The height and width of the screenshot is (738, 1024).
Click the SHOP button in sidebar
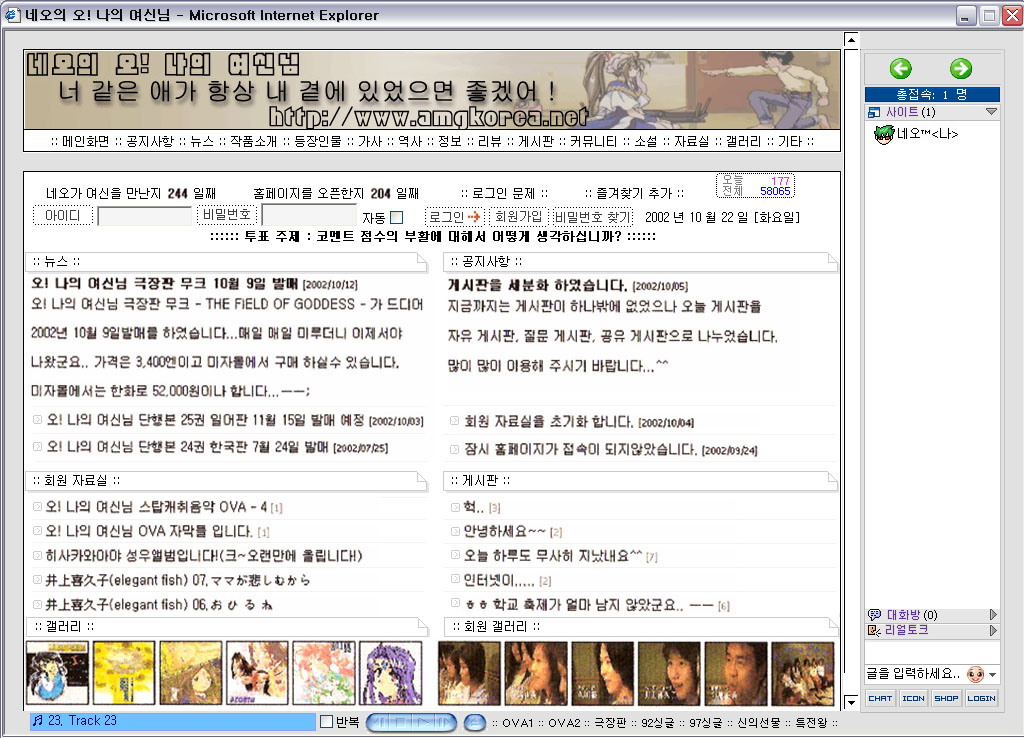point(946,699)
